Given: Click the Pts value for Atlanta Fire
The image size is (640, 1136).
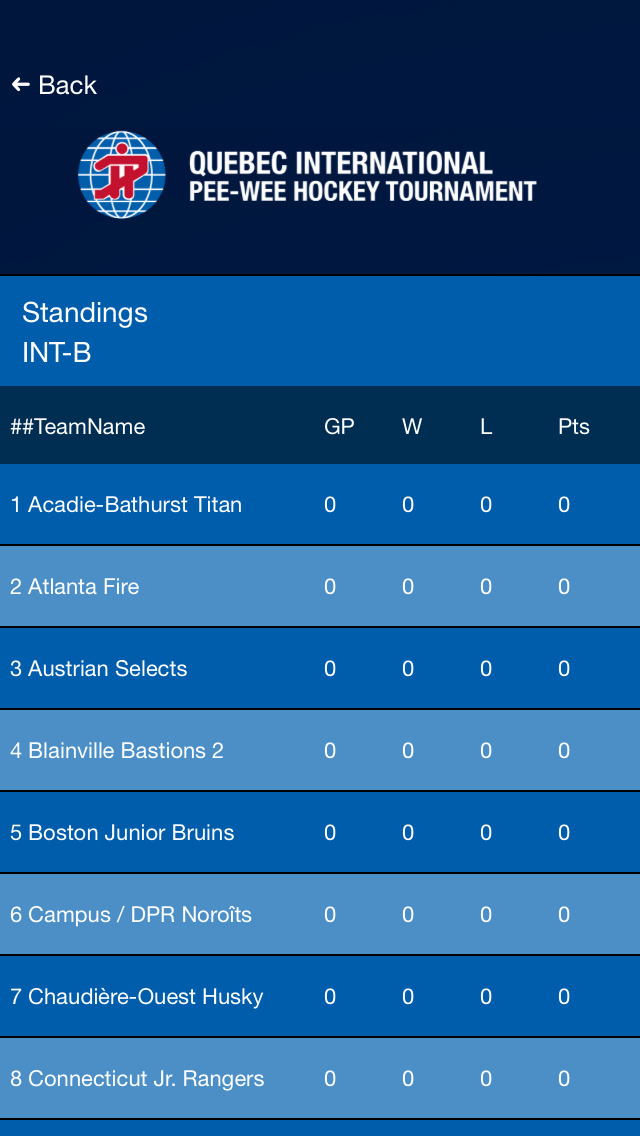Looking at the screenshot, I should [564, 586].
